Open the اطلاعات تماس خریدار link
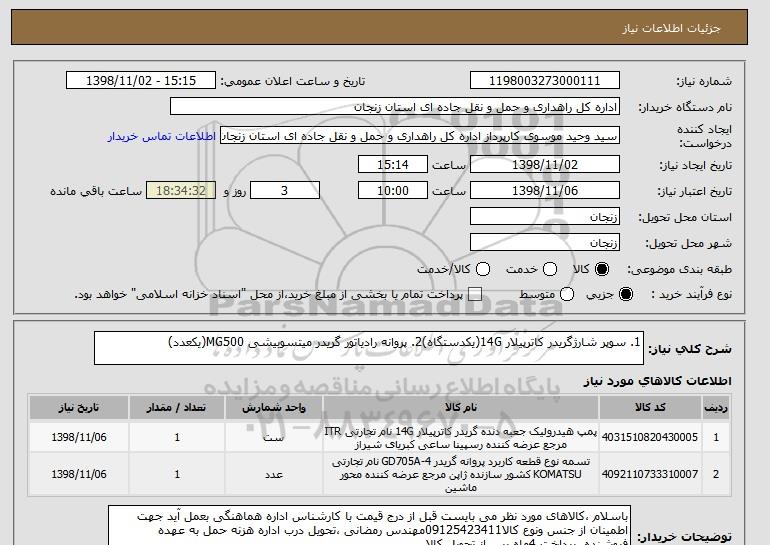This screenshot has width=770, height=545. pos(162,136)
